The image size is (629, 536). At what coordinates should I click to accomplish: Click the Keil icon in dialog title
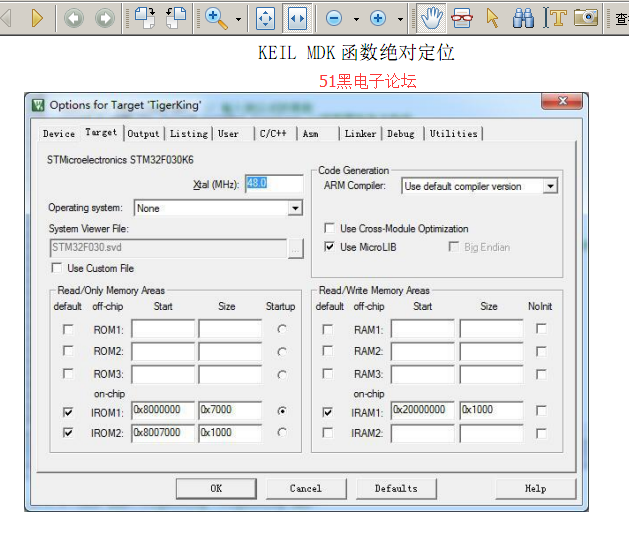point(38,106)
